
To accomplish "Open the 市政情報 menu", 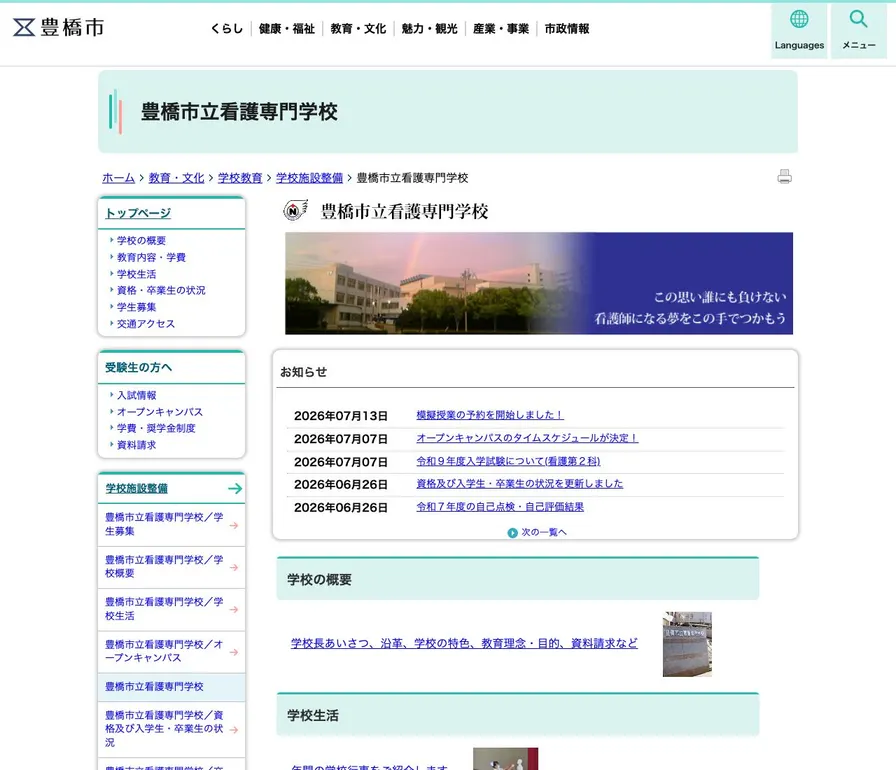I will tap(567, 29).
